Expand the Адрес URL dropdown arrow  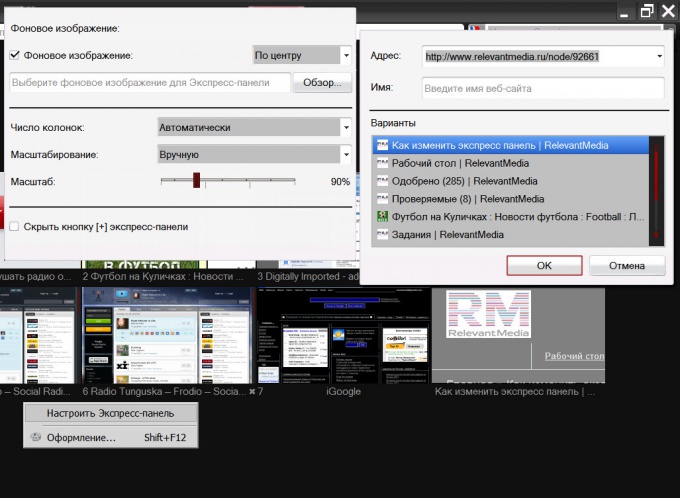(x=659, y=56)
